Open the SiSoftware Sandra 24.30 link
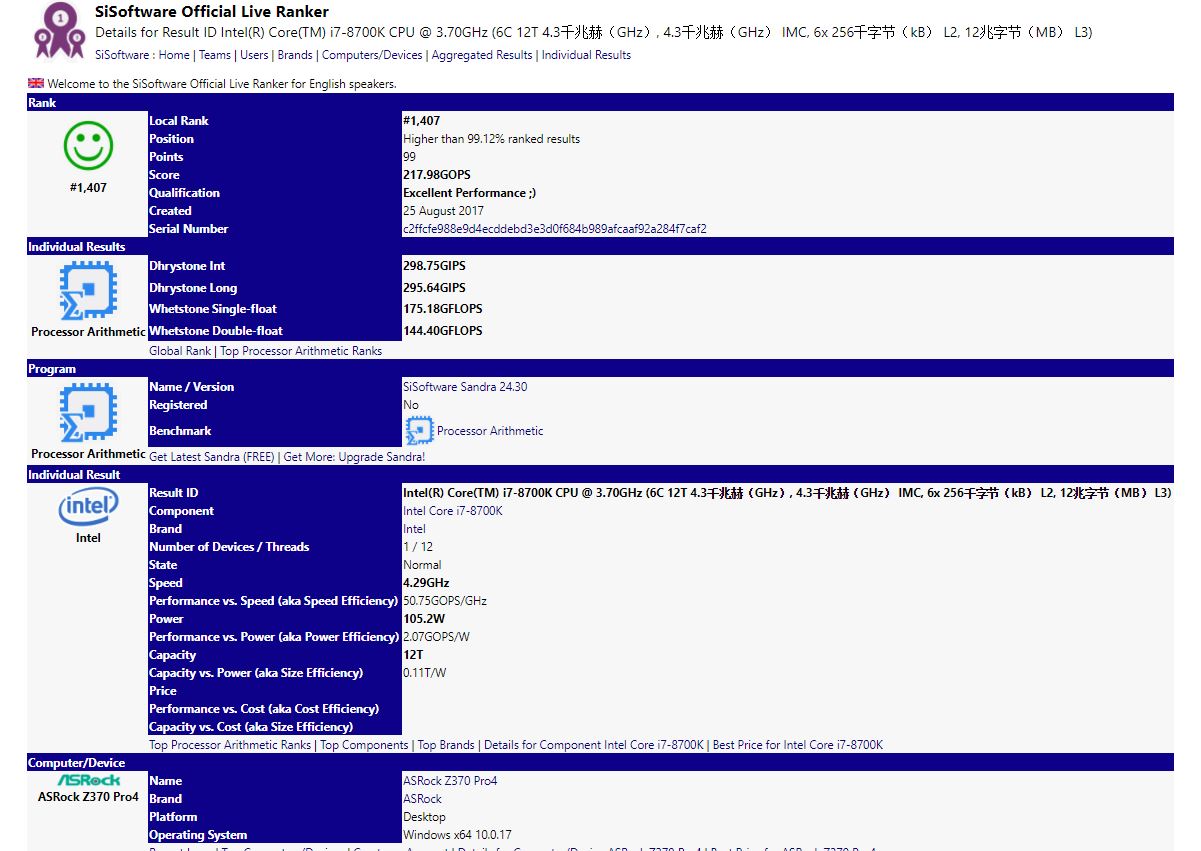Screen dimensions: 1201x851 (465, 387)
